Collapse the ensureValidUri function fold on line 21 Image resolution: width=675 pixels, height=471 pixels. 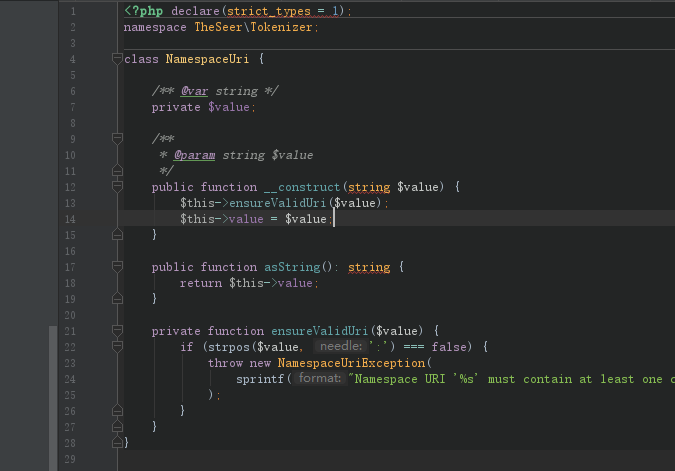[x=117, y=331]
